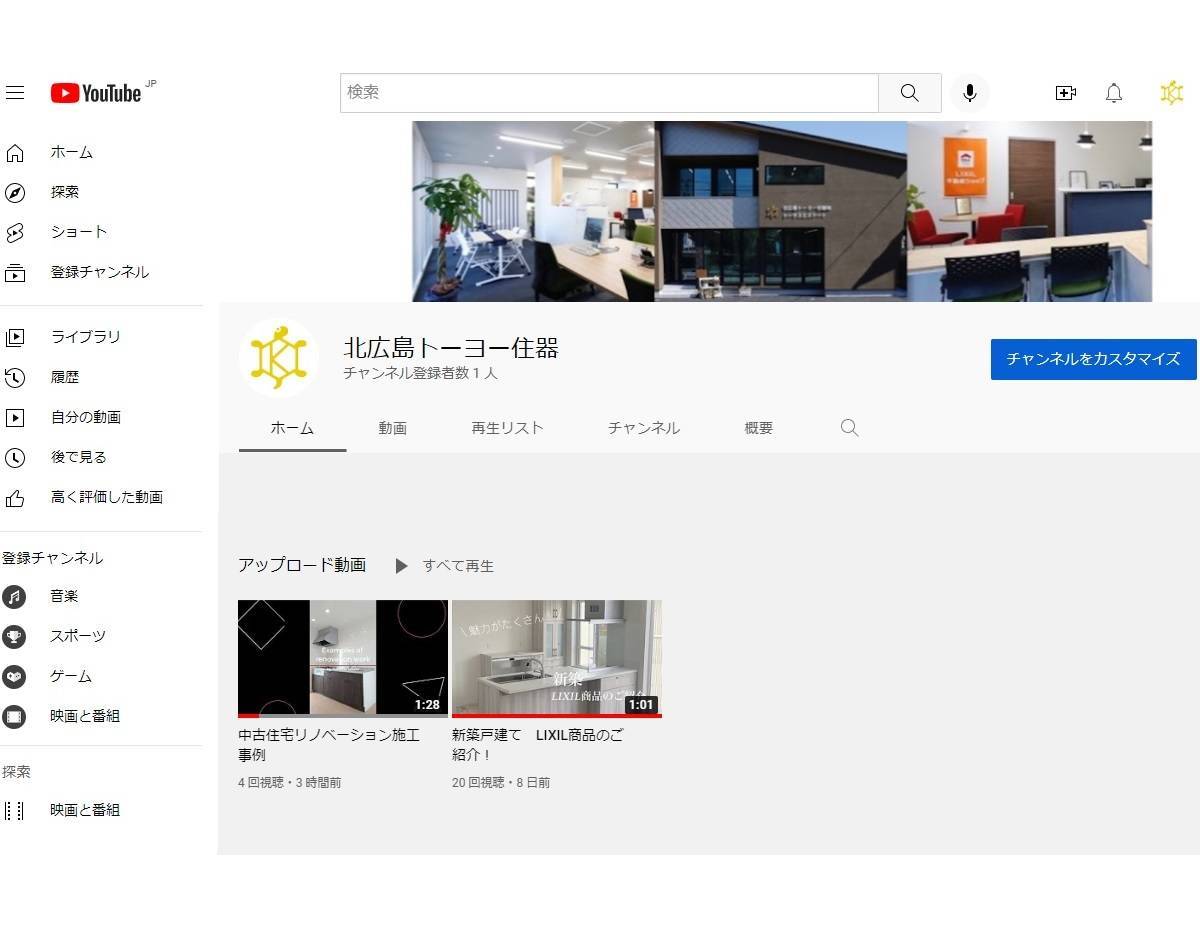The height and width of the screenshot is (940, 1200).
Task: Click film strip icon under 探索 section
Action: coord(14,810)
